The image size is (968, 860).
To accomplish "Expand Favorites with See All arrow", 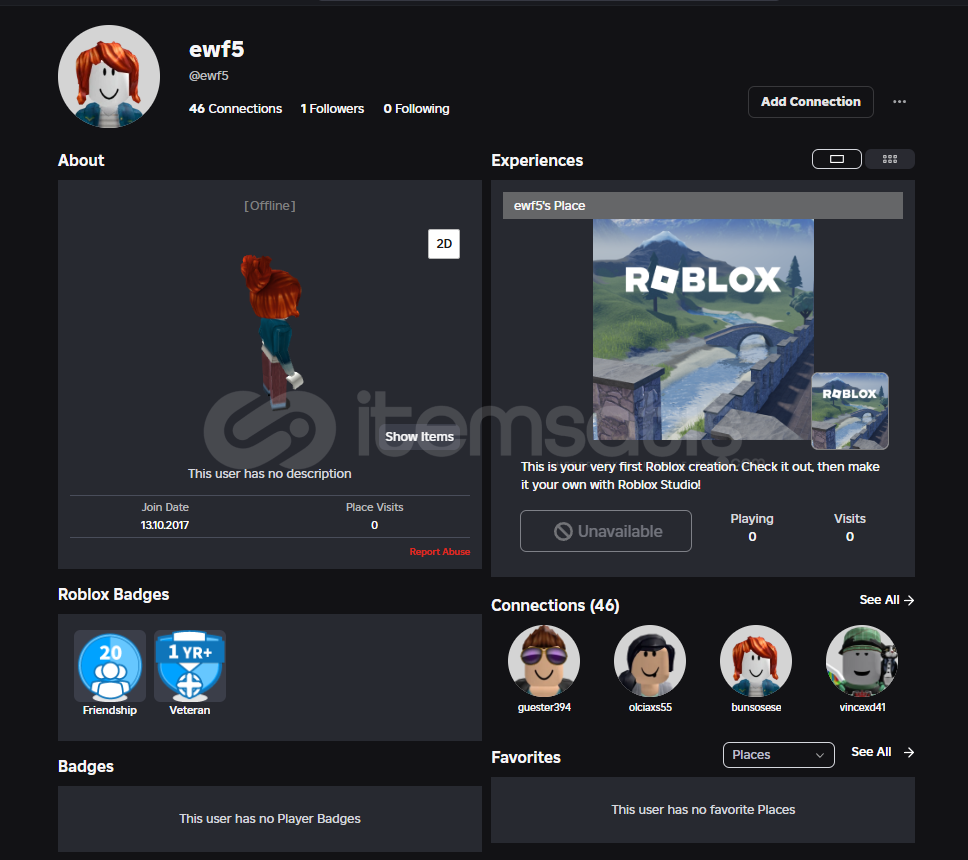I will click(x=882, y=752).
